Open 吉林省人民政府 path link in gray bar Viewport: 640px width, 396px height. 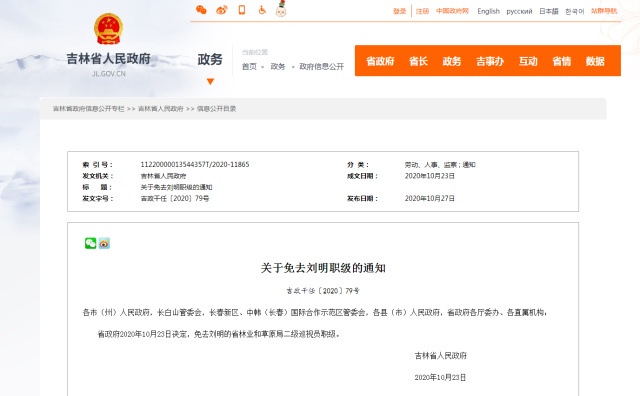coord(160,109)
